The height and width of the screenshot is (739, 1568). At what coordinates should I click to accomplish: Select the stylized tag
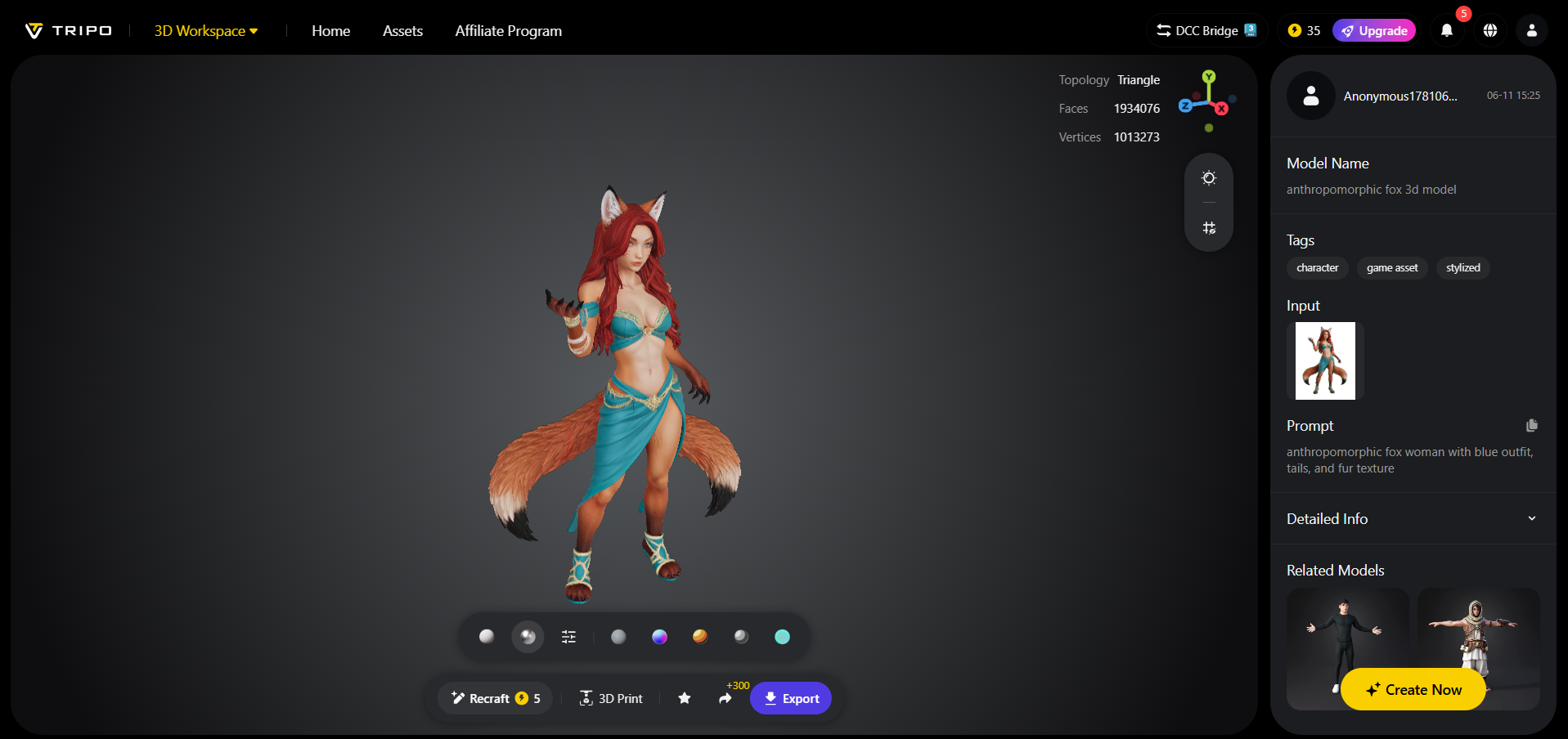point(1462,268)
